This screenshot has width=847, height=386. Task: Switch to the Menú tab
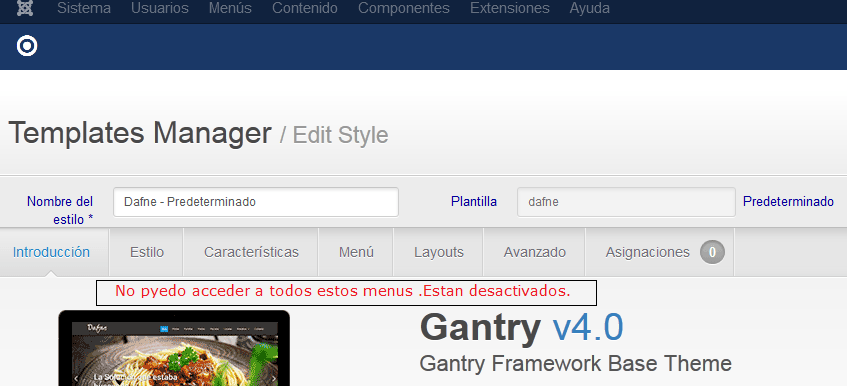pos(356,252)
